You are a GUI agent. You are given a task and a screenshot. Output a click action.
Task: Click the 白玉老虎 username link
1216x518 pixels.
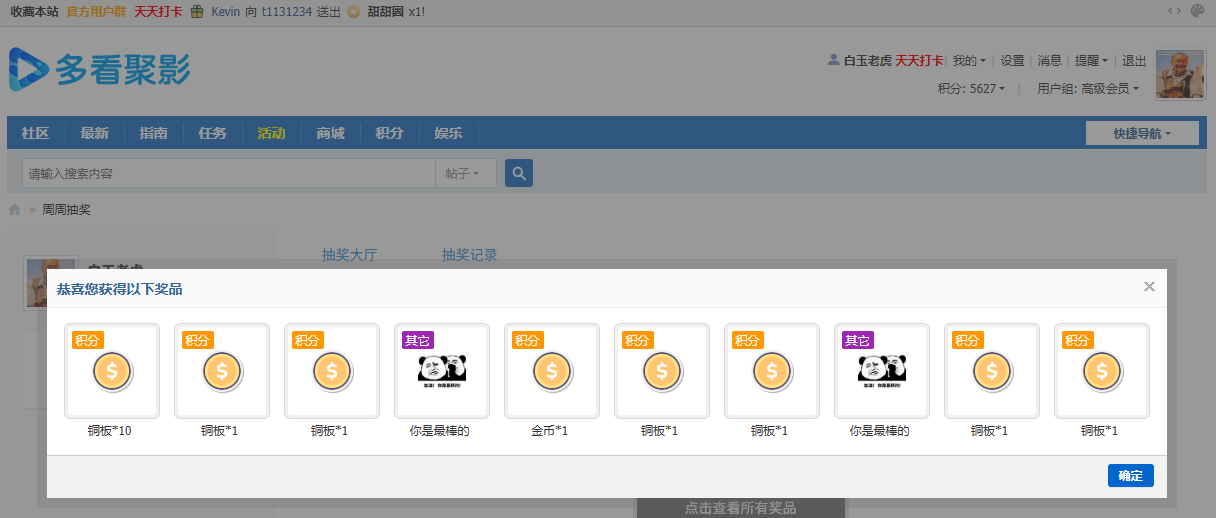(867, 61)
